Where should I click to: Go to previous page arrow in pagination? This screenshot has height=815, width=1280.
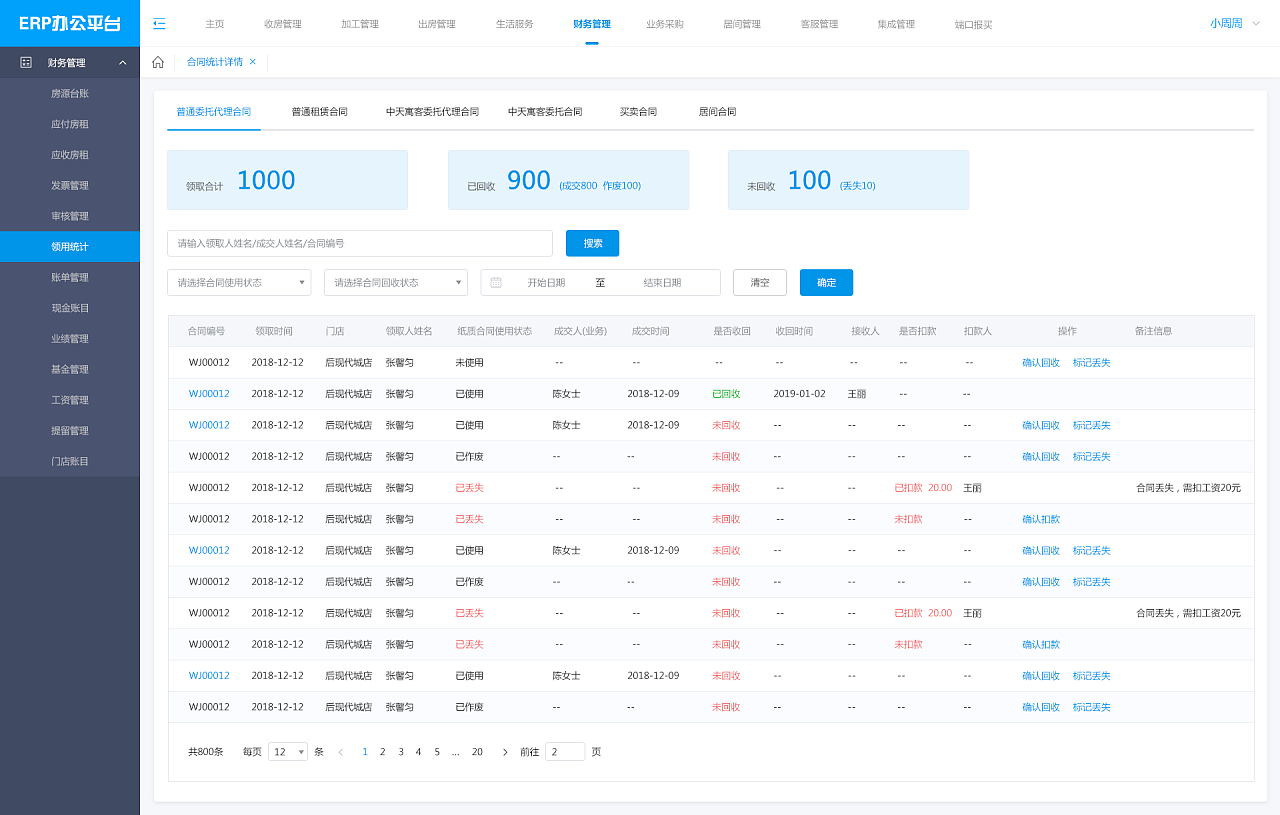(341, 752)
